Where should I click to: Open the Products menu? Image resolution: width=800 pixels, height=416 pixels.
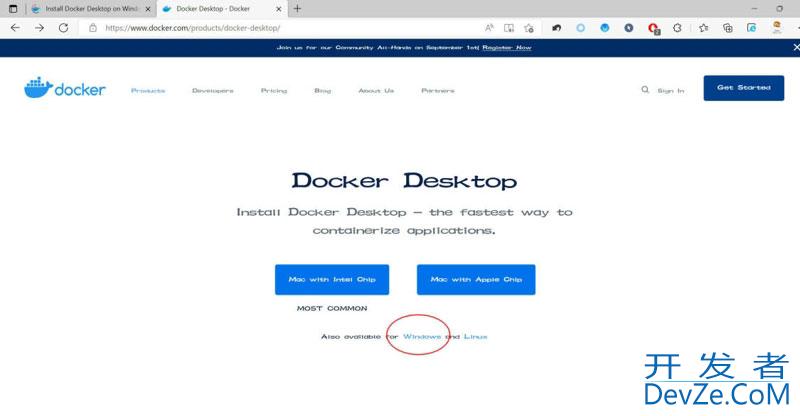coord(148,91)
